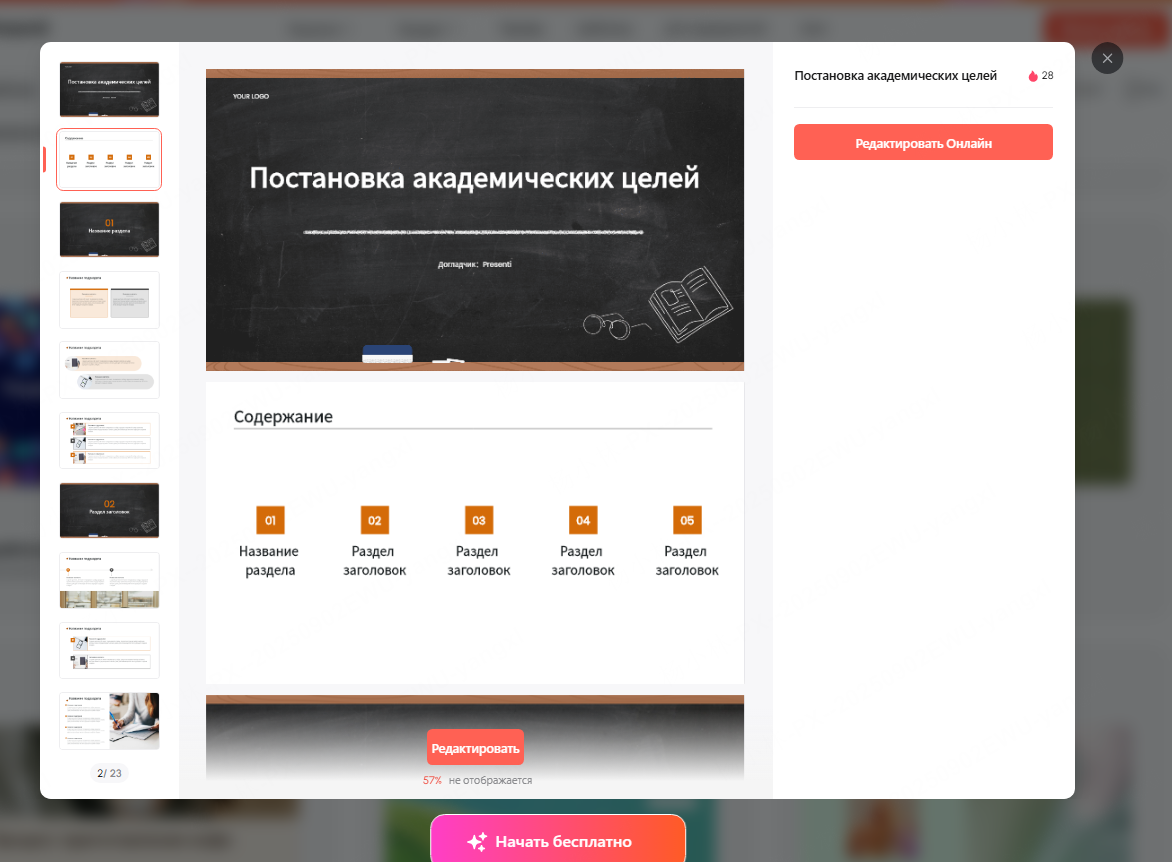The height and width of the screenshot is (862, 1172).
Task: Open the 01 Название раздела thumbnail
Action: tap(109, 229)
